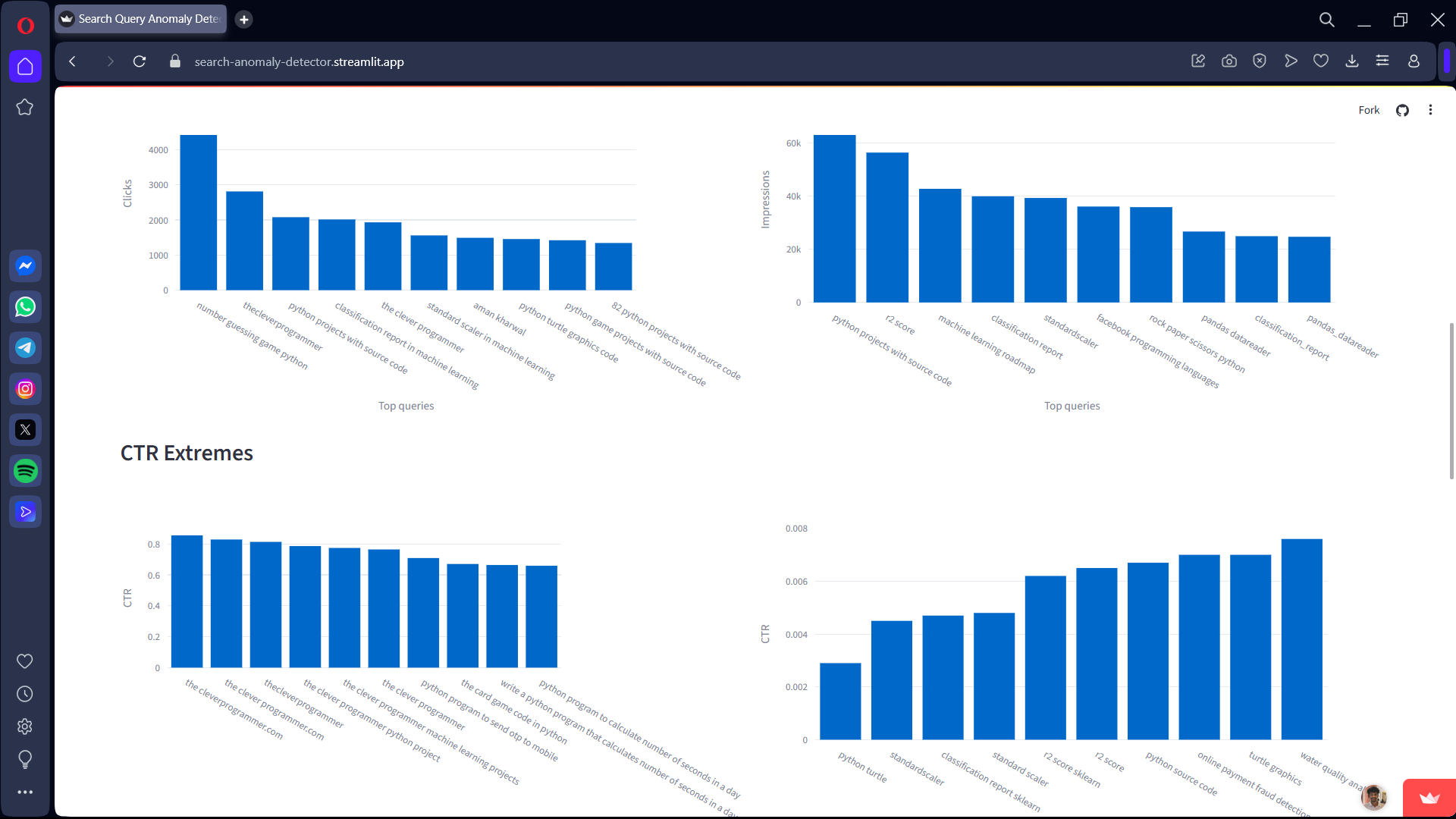This screenshot has height=819, width=1456.
Task: Click the address bar URL field
Action: pos(299,62)
